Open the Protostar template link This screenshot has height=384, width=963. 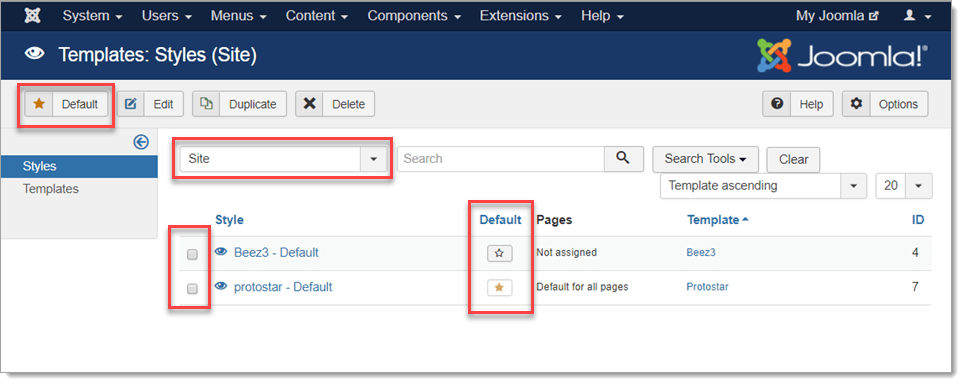pos(708,287)
